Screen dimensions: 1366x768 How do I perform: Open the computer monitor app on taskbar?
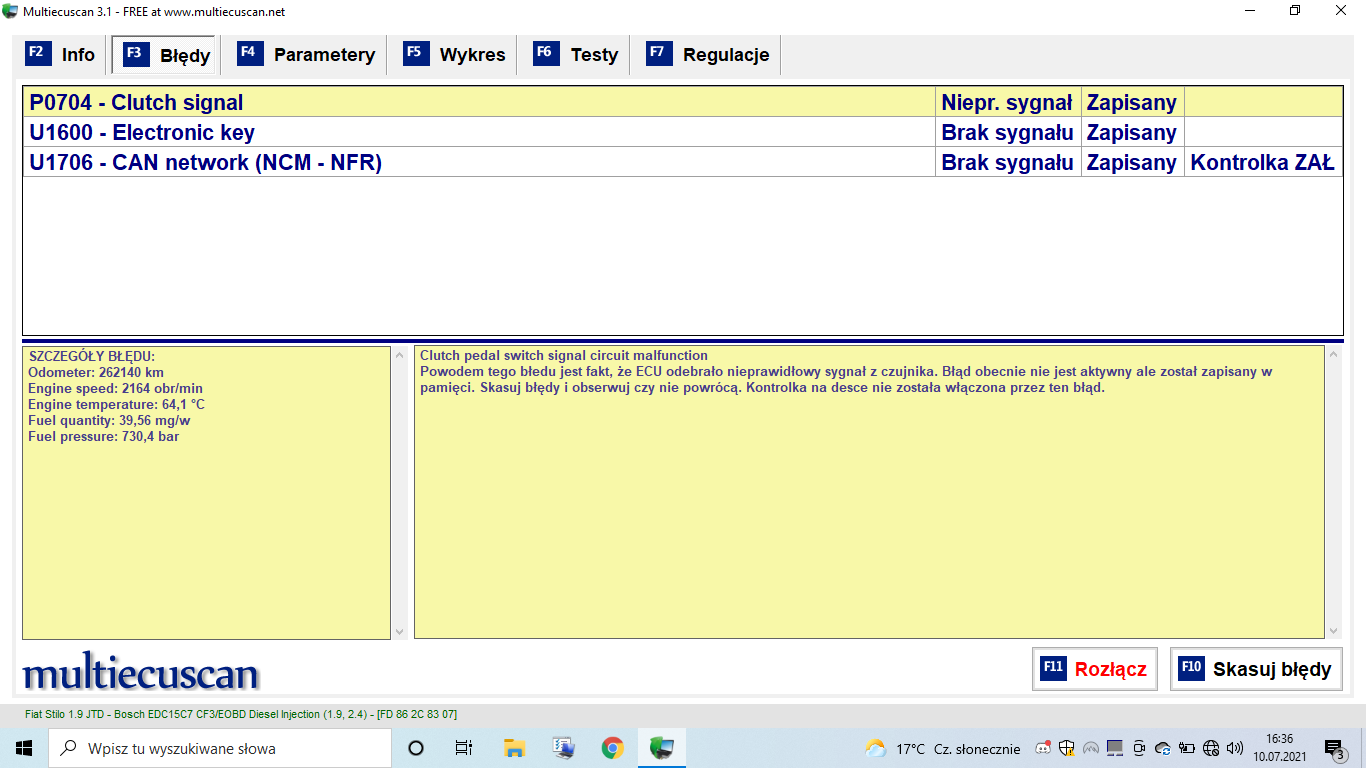(x=563, y=748)
